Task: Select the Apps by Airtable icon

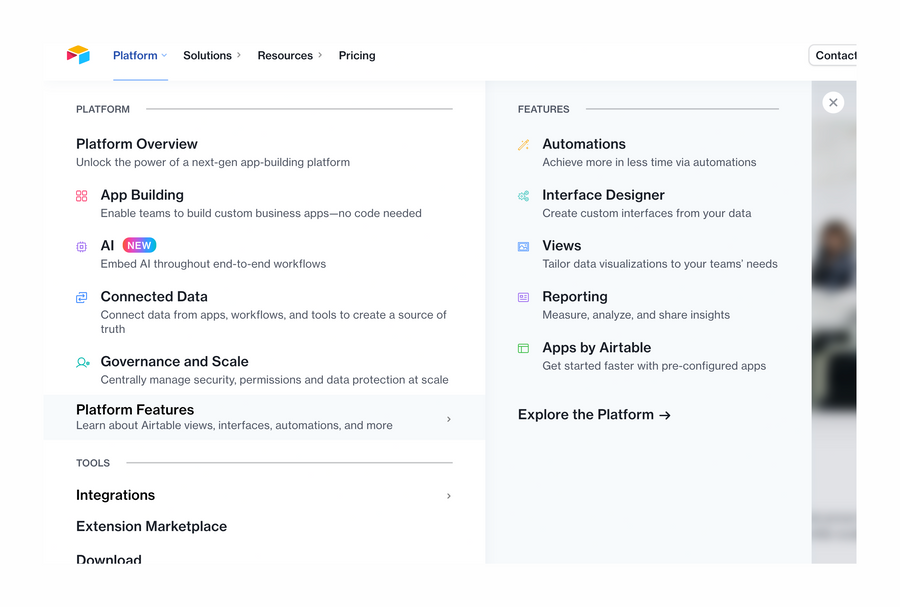Action: click(524, 348)
